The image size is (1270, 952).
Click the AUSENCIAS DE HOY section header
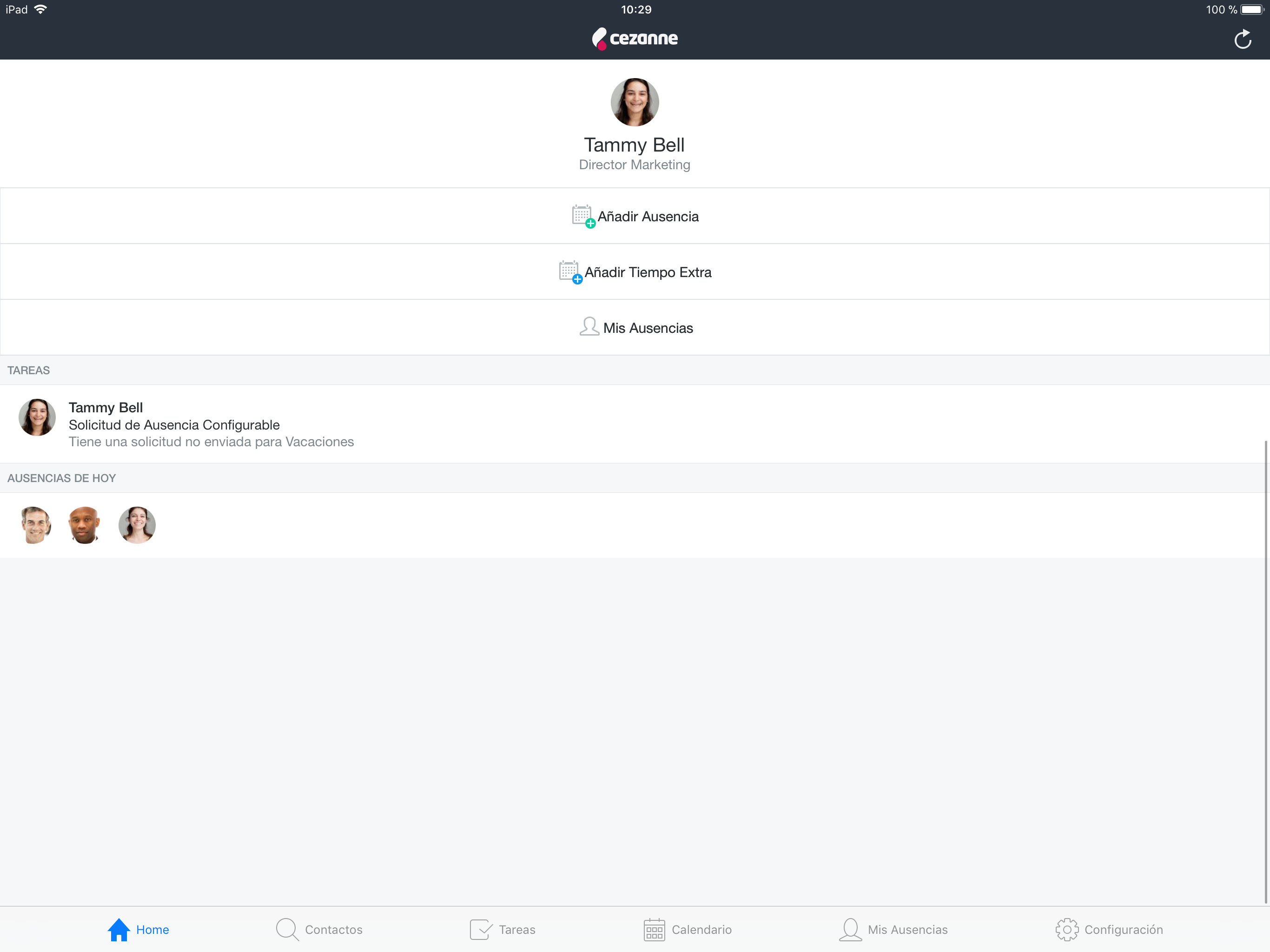[61, 478]
